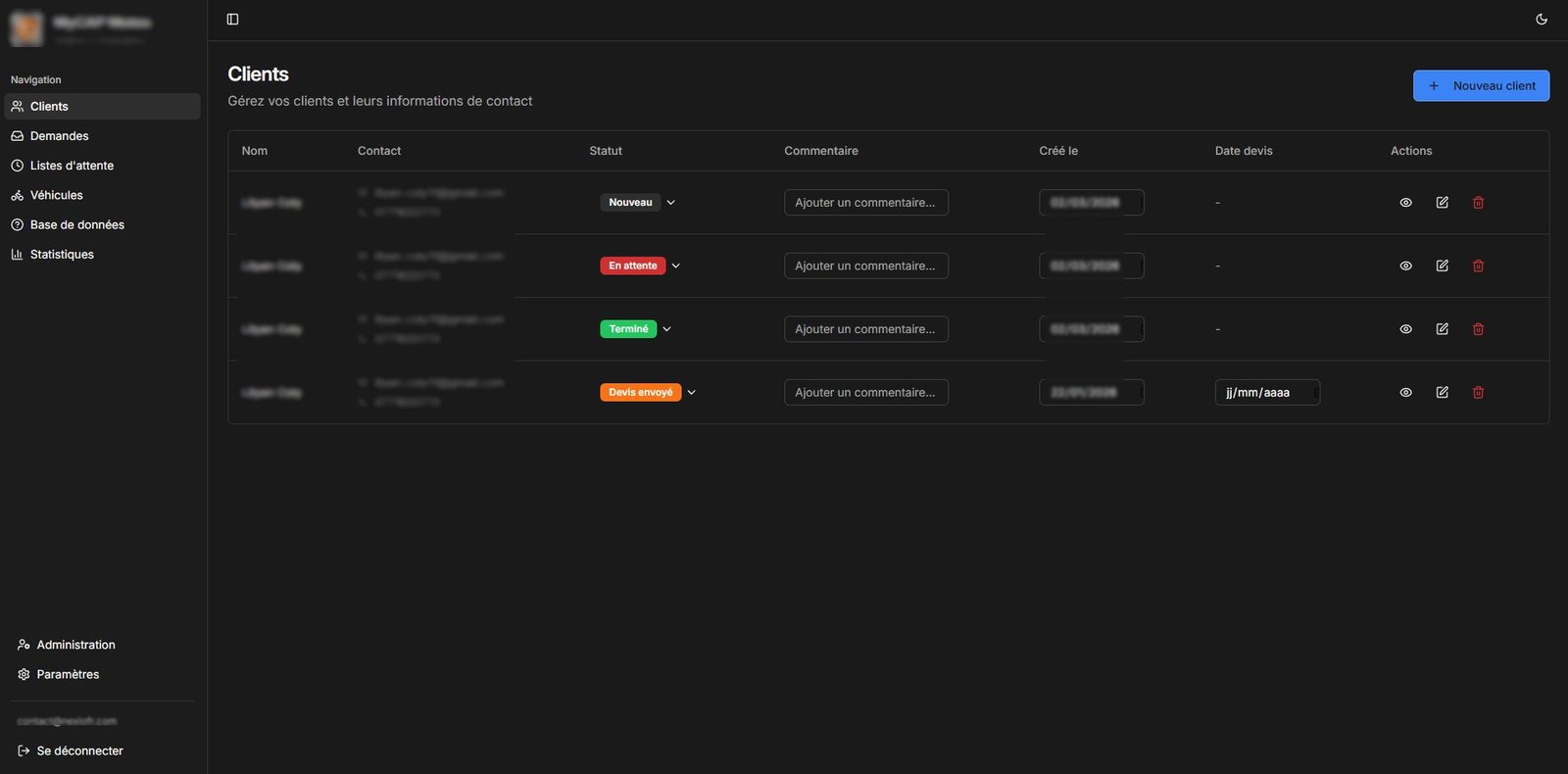View the Terminé row client (eye icon)
The height and width of the screenshot is (774, 1568).
(x=1406, y=329)
